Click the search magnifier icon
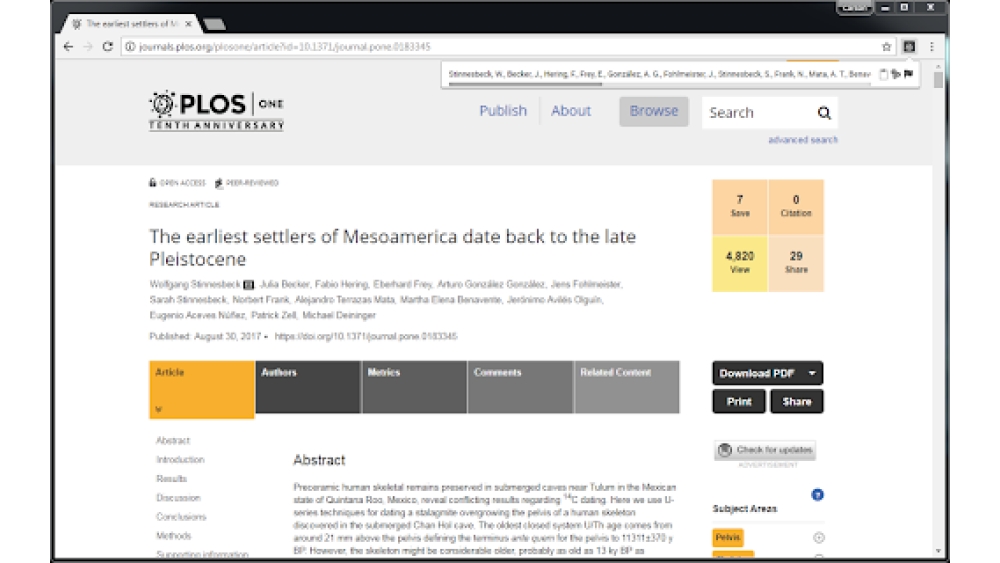1000x563 pixels. [x=824, y=113]
